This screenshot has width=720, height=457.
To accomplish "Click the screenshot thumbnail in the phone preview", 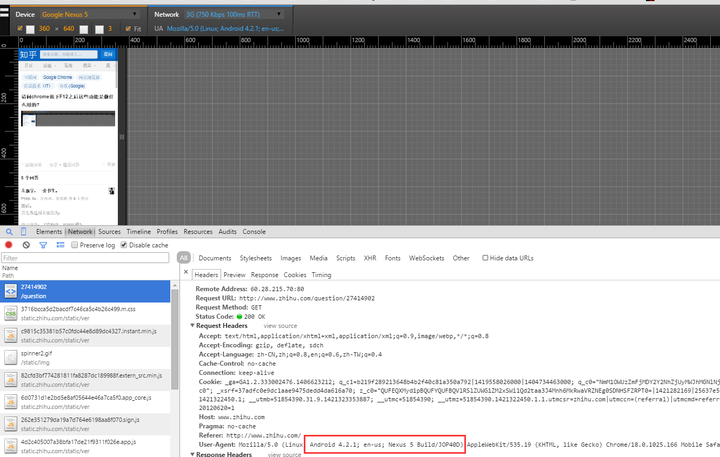I will [68, 118].
